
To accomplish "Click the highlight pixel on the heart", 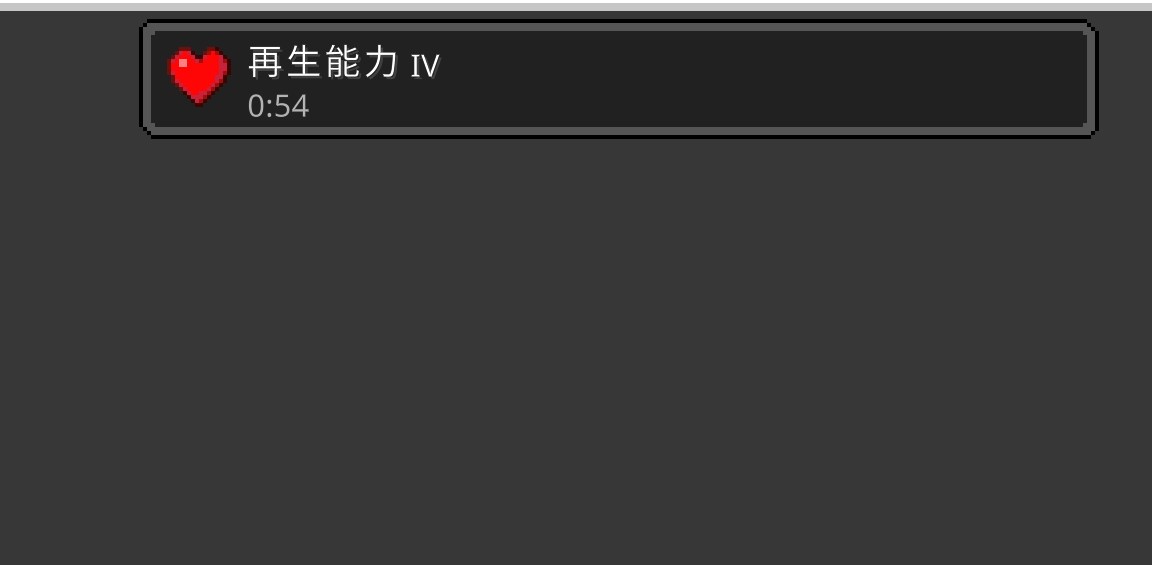I will tap(183, 63).
